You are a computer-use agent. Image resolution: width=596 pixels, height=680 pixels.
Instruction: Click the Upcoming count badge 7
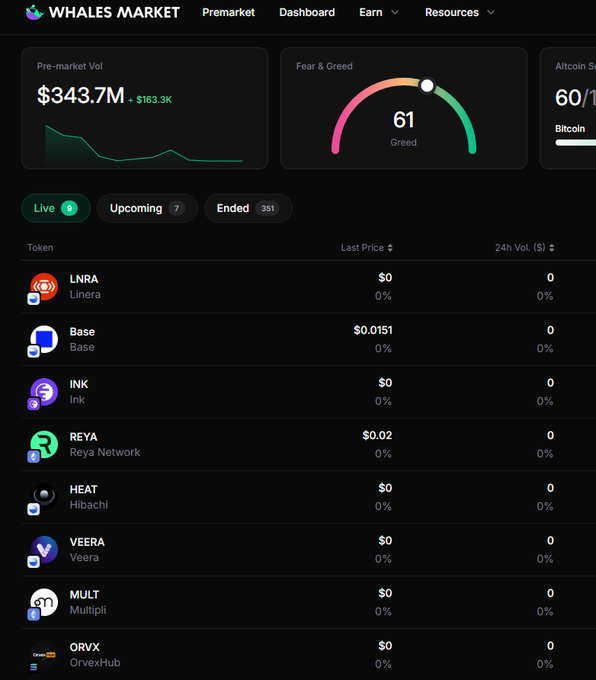[x=177, y=208]
